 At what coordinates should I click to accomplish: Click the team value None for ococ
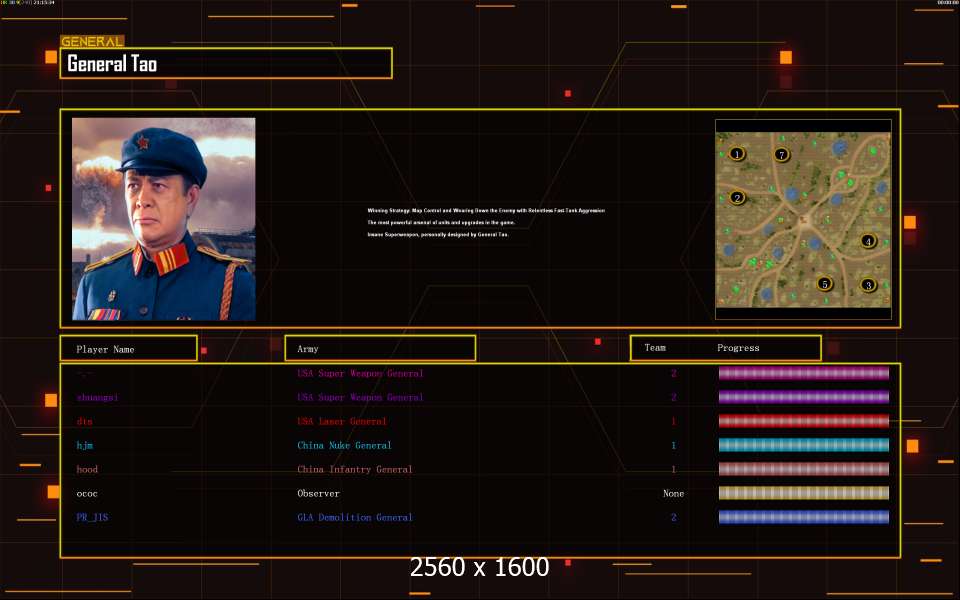[673, 493]
